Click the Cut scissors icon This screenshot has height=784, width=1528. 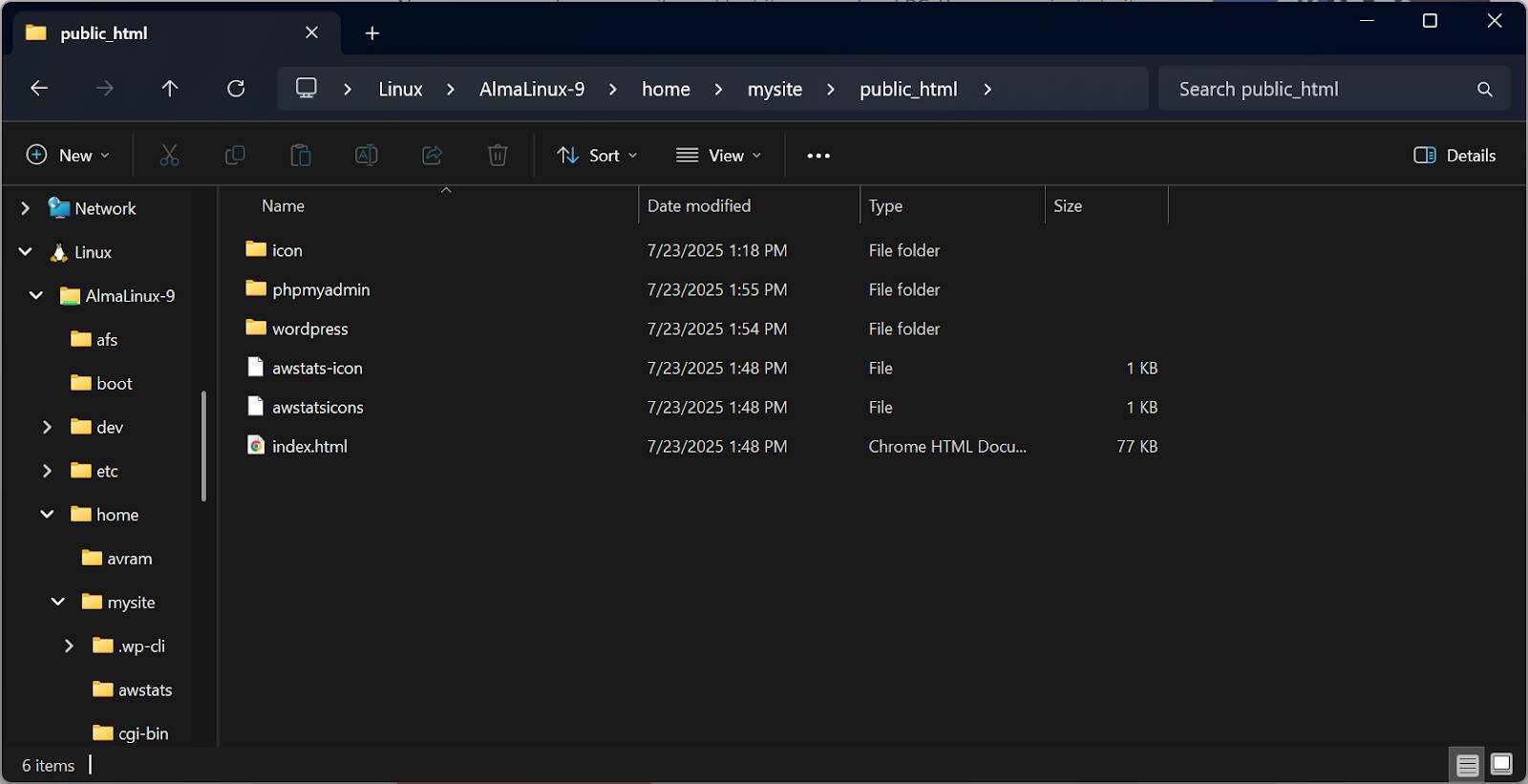[169, 155]
